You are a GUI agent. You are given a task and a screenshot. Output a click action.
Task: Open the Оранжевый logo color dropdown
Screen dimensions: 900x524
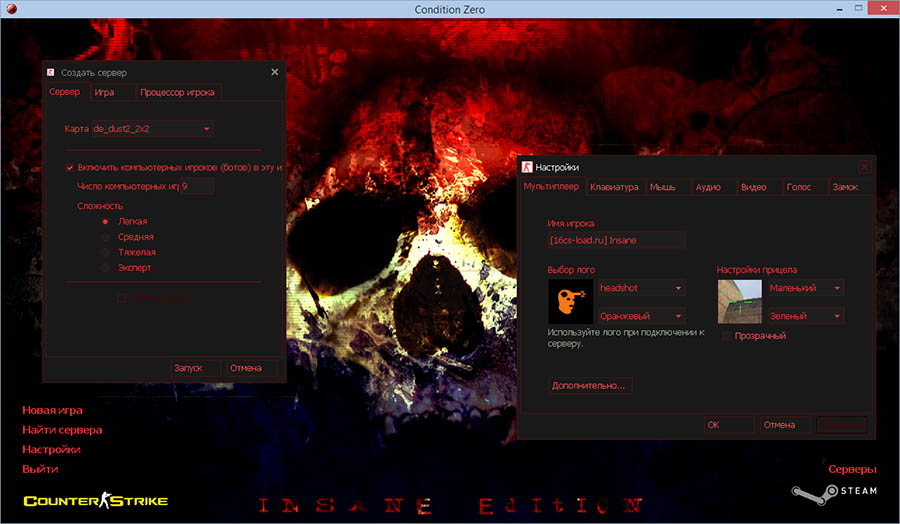(642, 316)
